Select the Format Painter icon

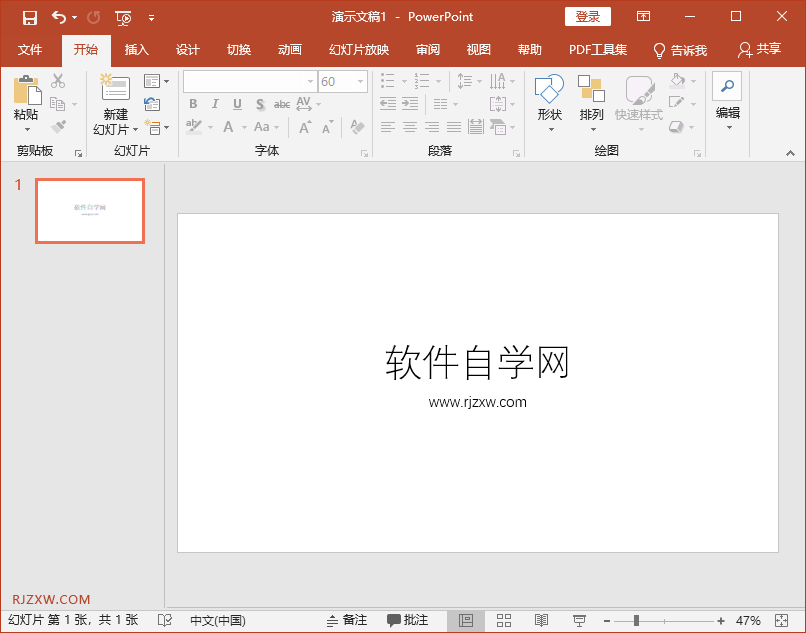click(60, 127)
